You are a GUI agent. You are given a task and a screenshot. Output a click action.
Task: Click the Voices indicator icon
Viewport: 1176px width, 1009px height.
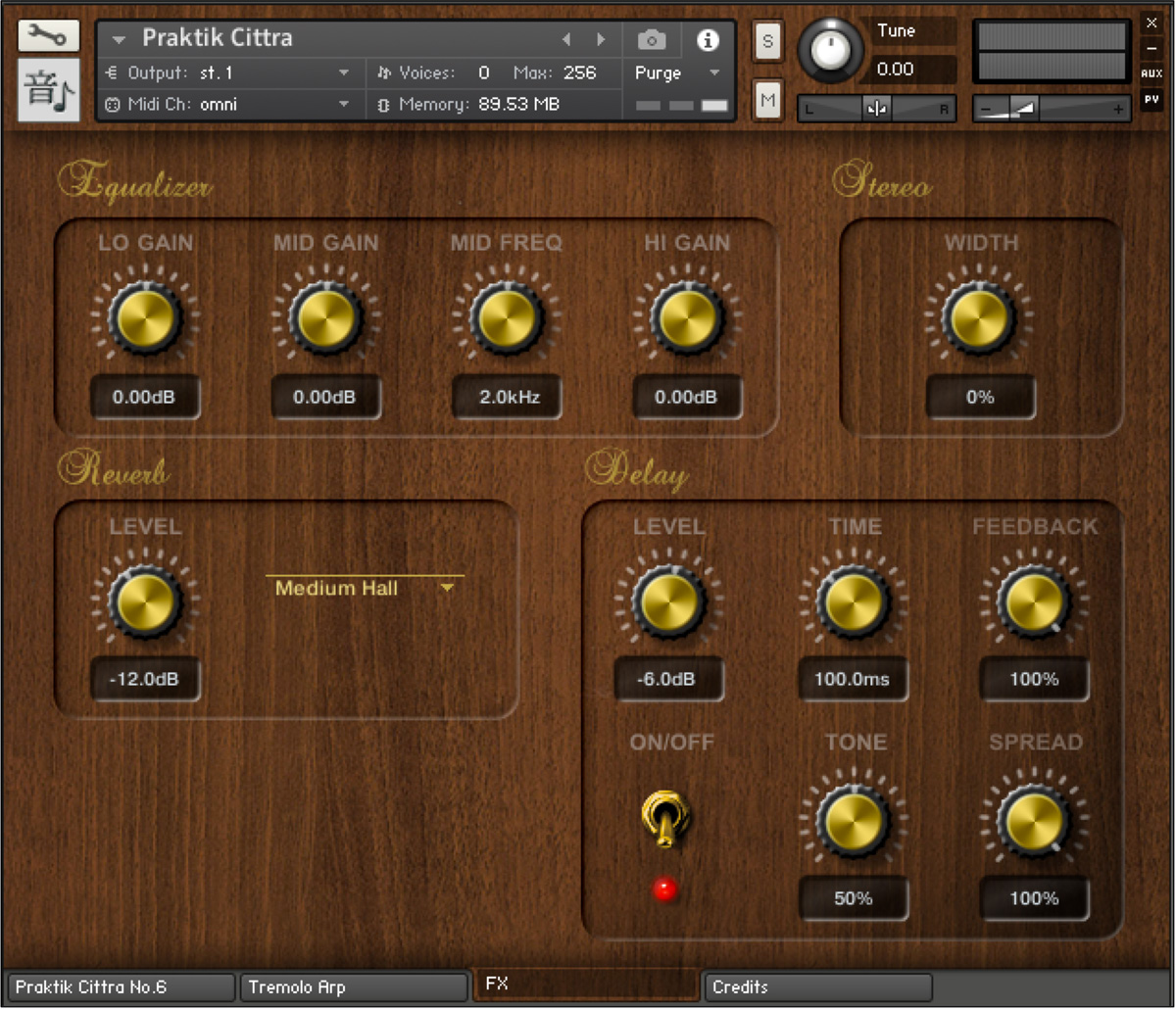pos(385,72)
